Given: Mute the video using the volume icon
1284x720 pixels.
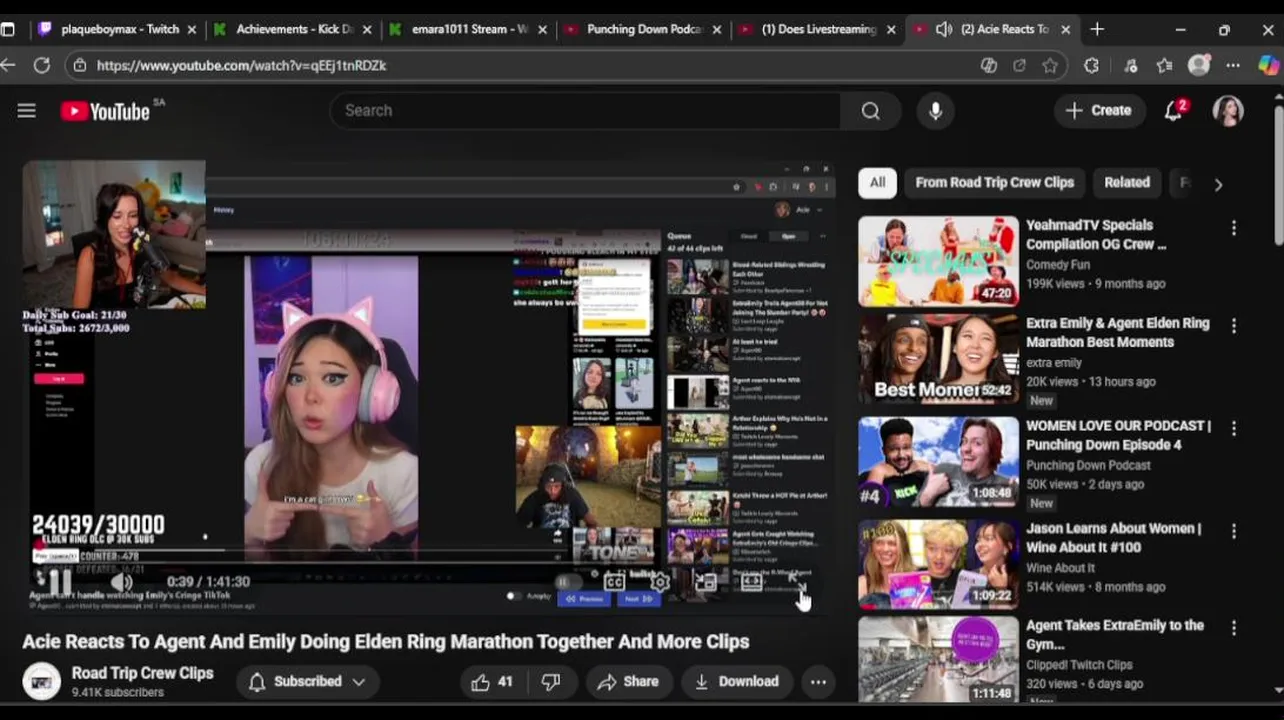Looking at the screenshot, I should (x=122, y=581).
